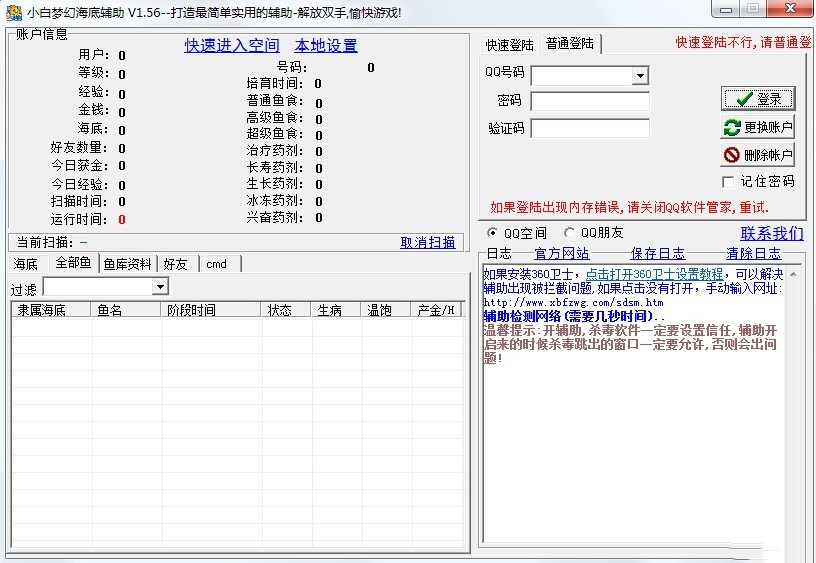Click the 温饱 column header
This screenshot has width=816, height=563.
(386, 310)
